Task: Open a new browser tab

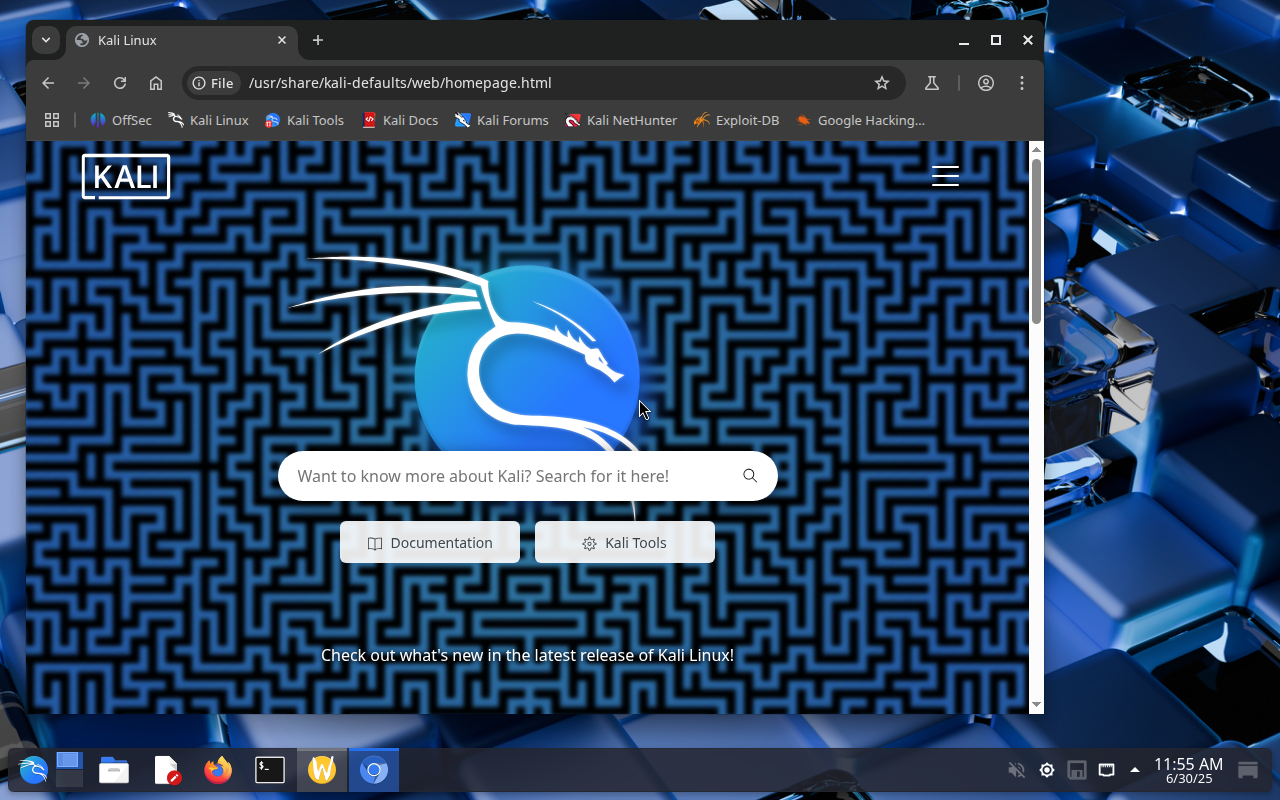Action: click(318, 40)
